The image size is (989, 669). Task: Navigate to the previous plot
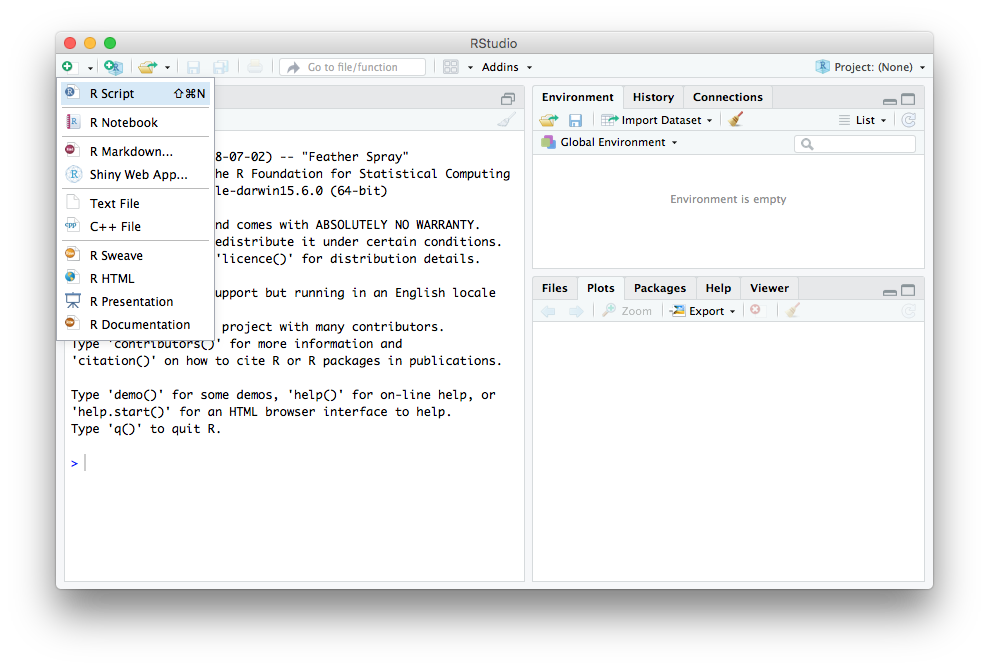click(x=550, y=310)
